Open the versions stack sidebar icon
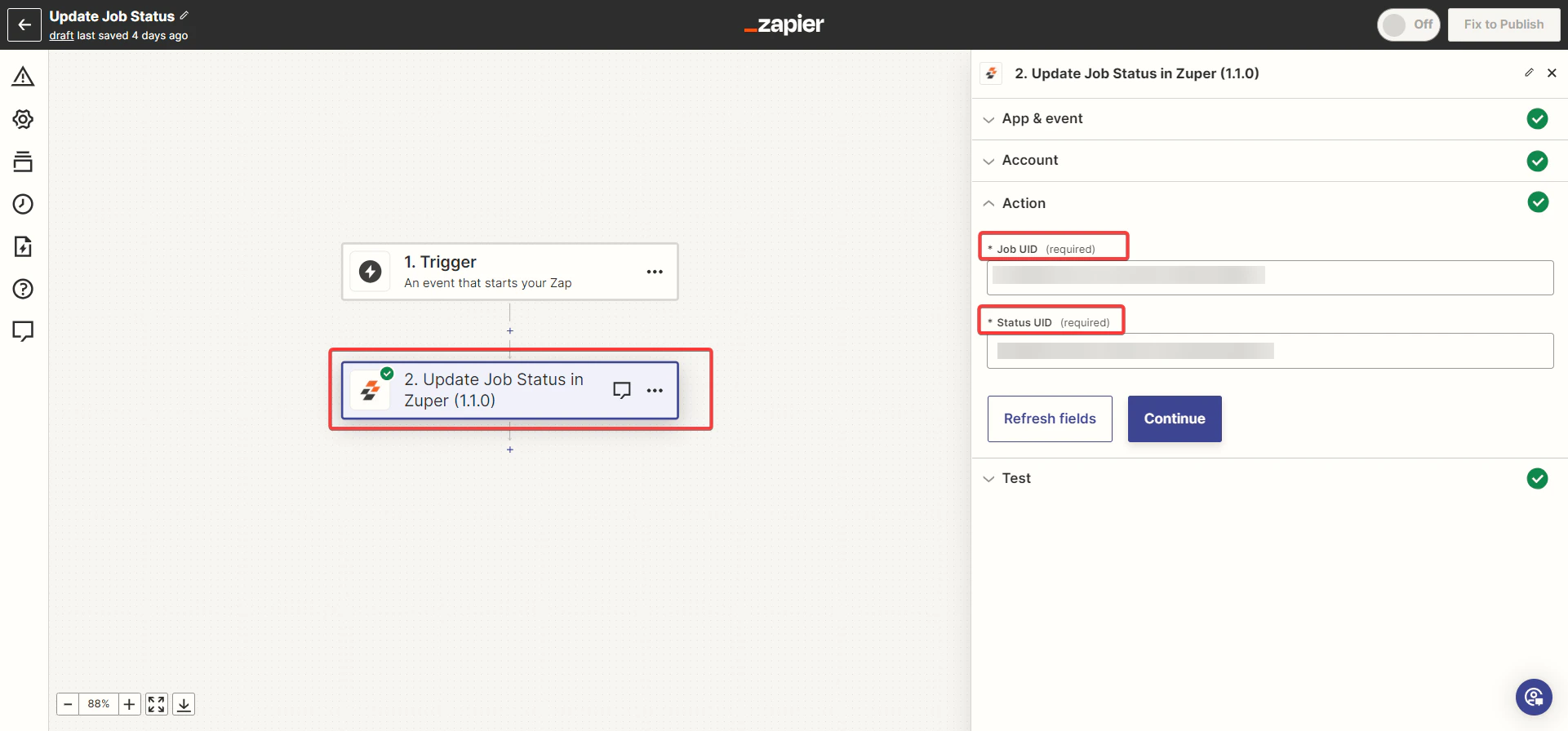This screenshot has height=731, width=1568. point(23,162)
